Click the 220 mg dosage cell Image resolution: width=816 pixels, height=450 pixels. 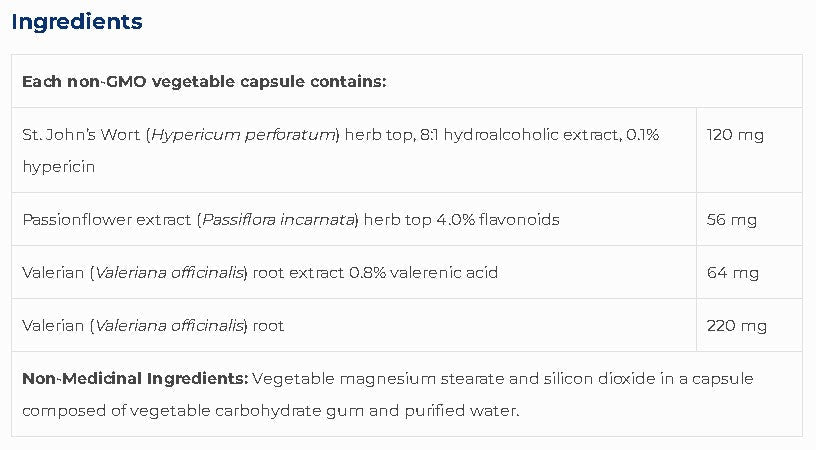click(x=736, y=325)
